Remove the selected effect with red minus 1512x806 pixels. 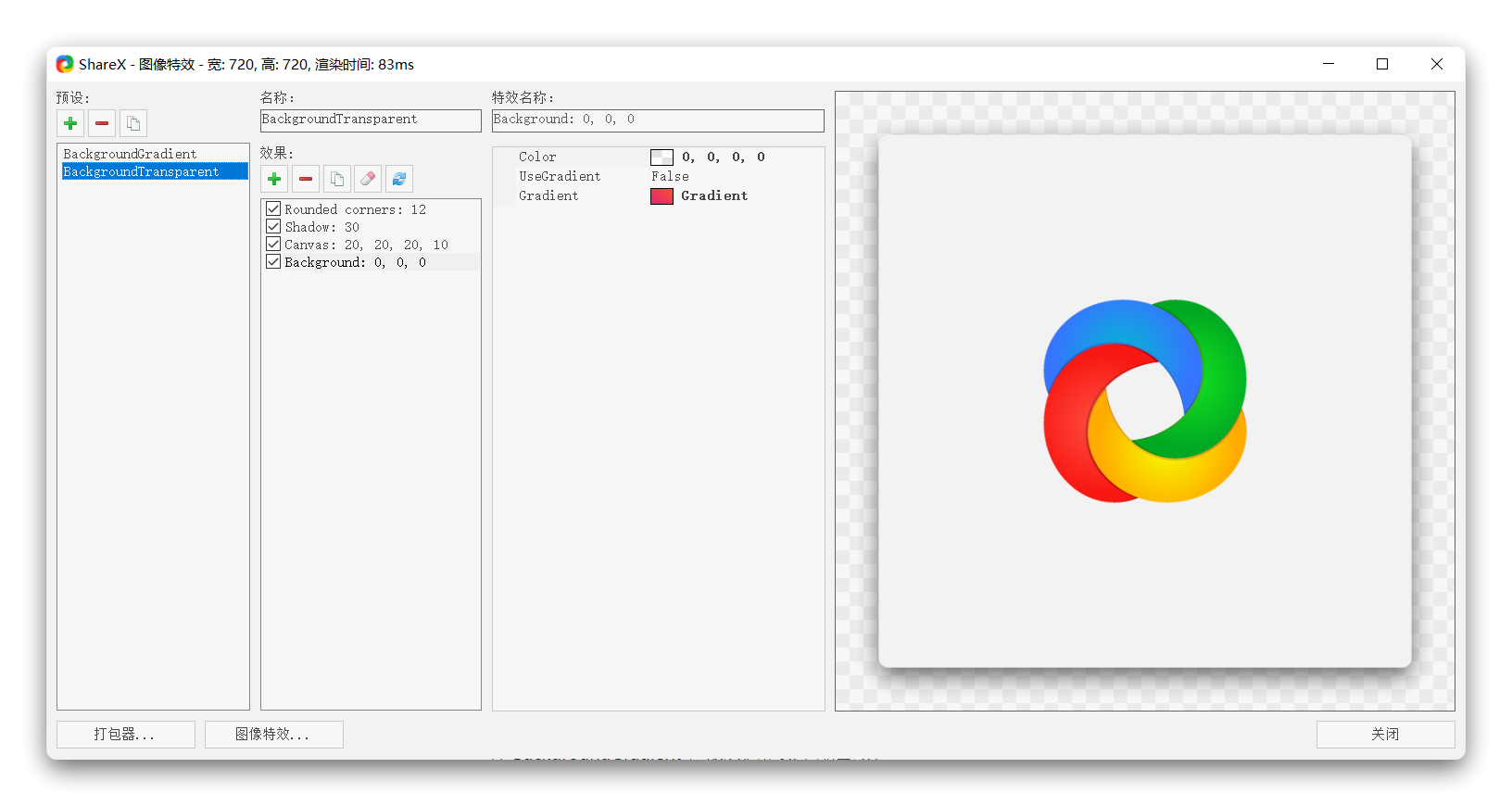(x=306, y=179)
